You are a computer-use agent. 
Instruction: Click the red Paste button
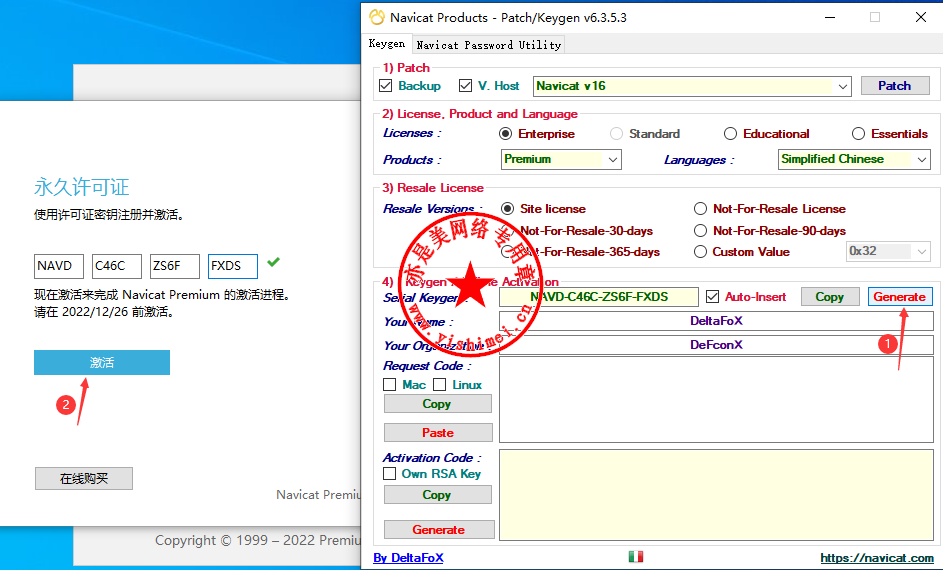[x=438, y=432]
